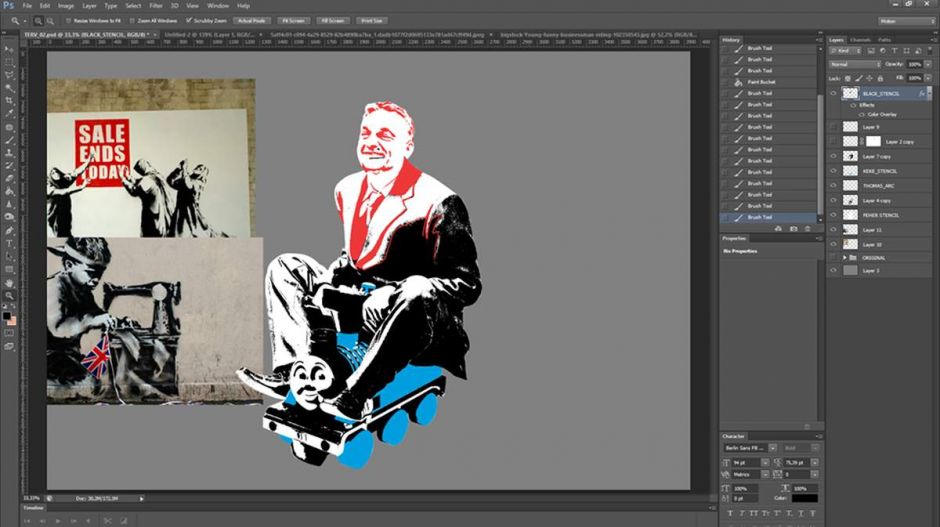The image size is (940, 527).
Task: Click the zoom out icon in options bar
Action: point(50,21)
